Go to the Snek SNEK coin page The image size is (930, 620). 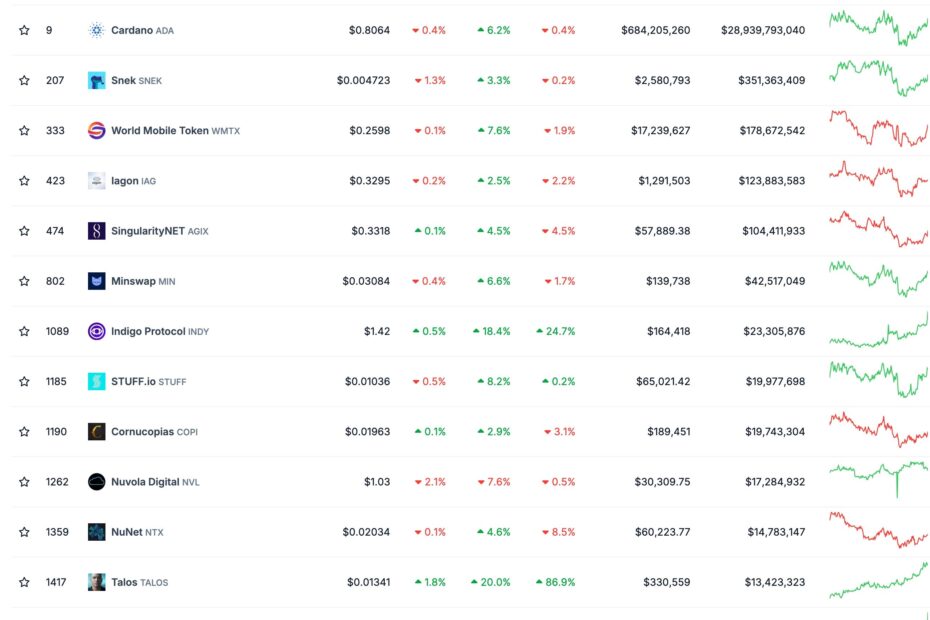[136, 80]
